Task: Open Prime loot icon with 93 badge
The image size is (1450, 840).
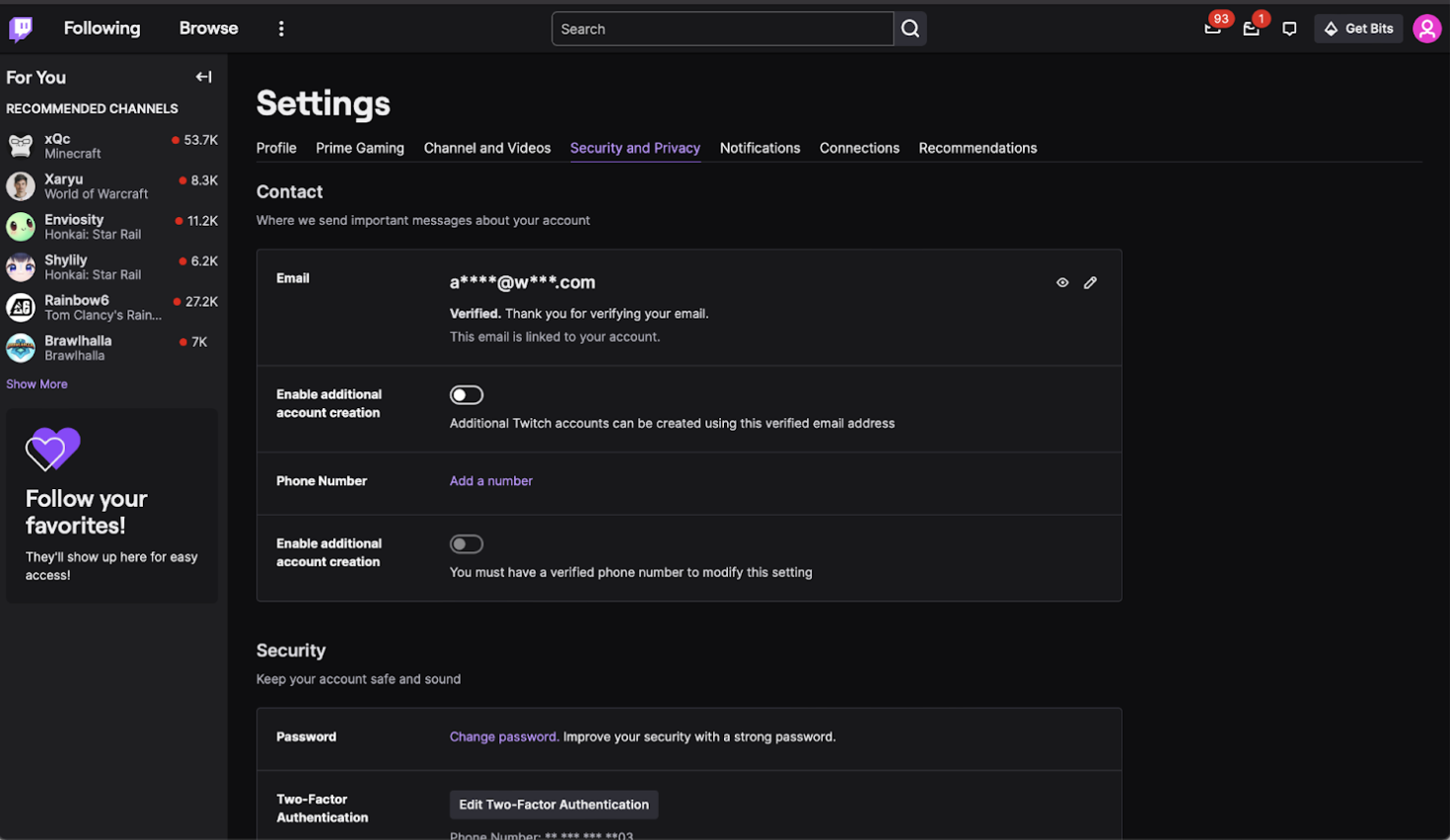Action: pos(1213,29)
